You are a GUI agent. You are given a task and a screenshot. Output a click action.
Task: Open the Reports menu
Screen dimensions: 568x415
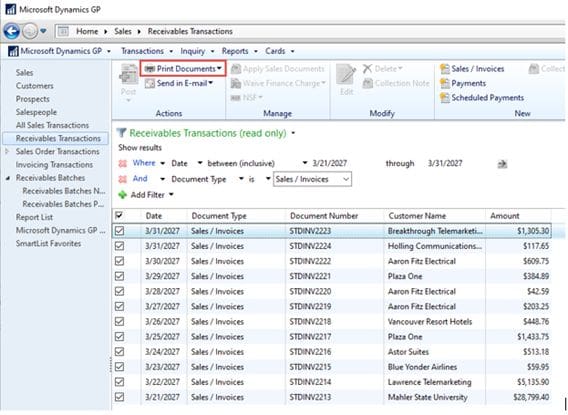click(x=239, y=51)
